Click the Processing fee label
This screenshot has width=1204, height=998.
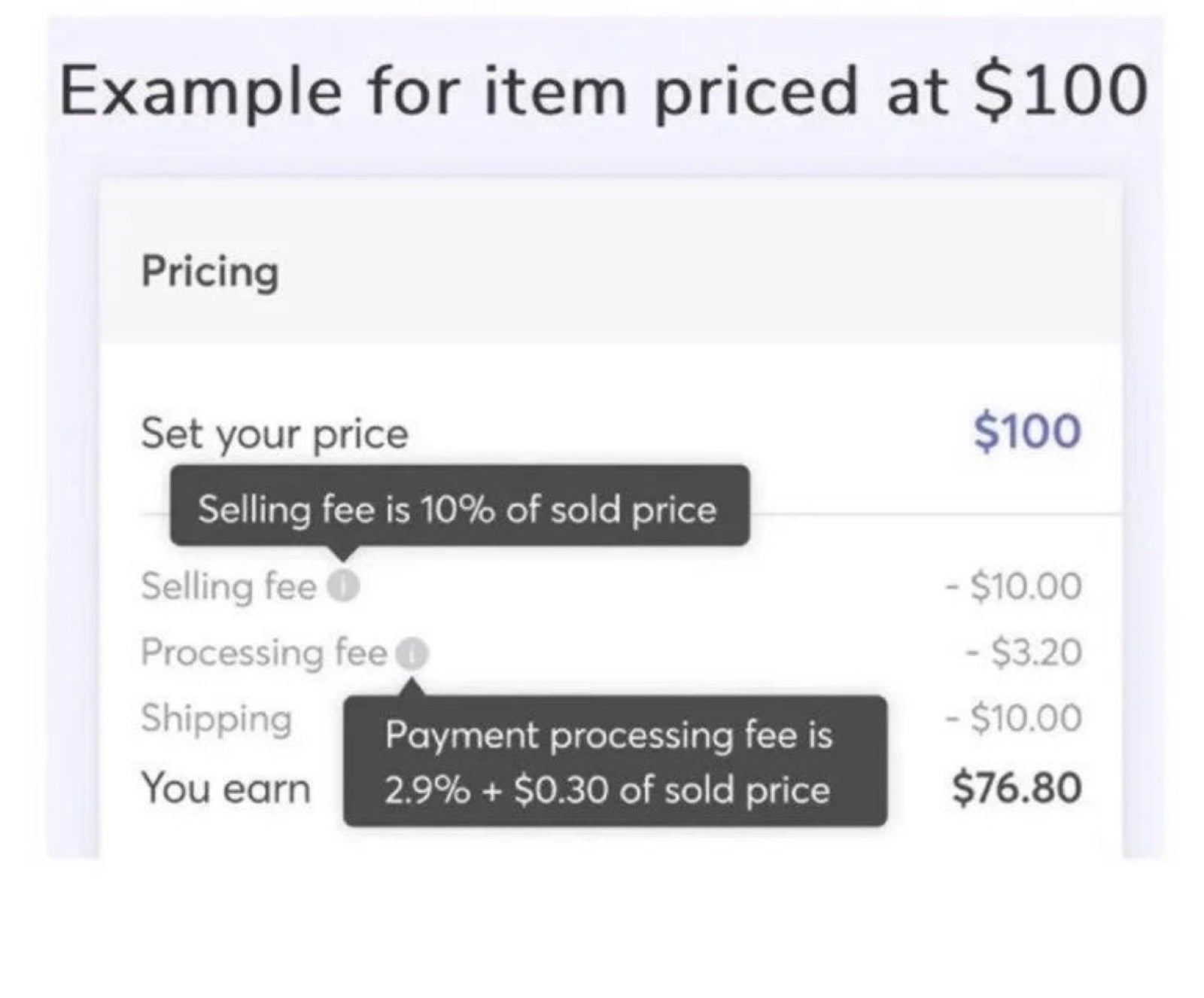tap(263, 653)
